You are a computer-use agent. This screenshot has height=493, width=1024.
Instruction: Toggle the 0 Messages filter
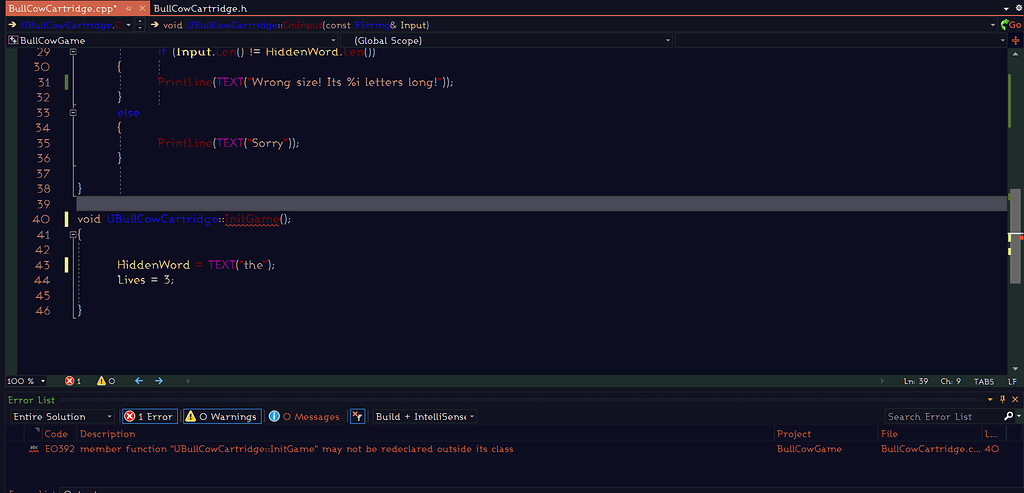(x=305, y=416)
